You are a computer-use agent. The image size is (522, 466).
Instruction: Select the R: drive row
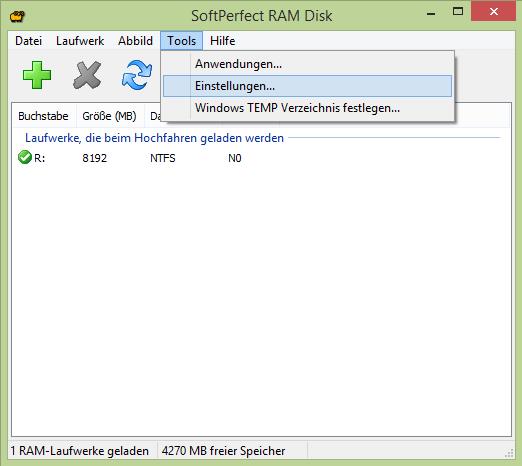tap(261, 158)
